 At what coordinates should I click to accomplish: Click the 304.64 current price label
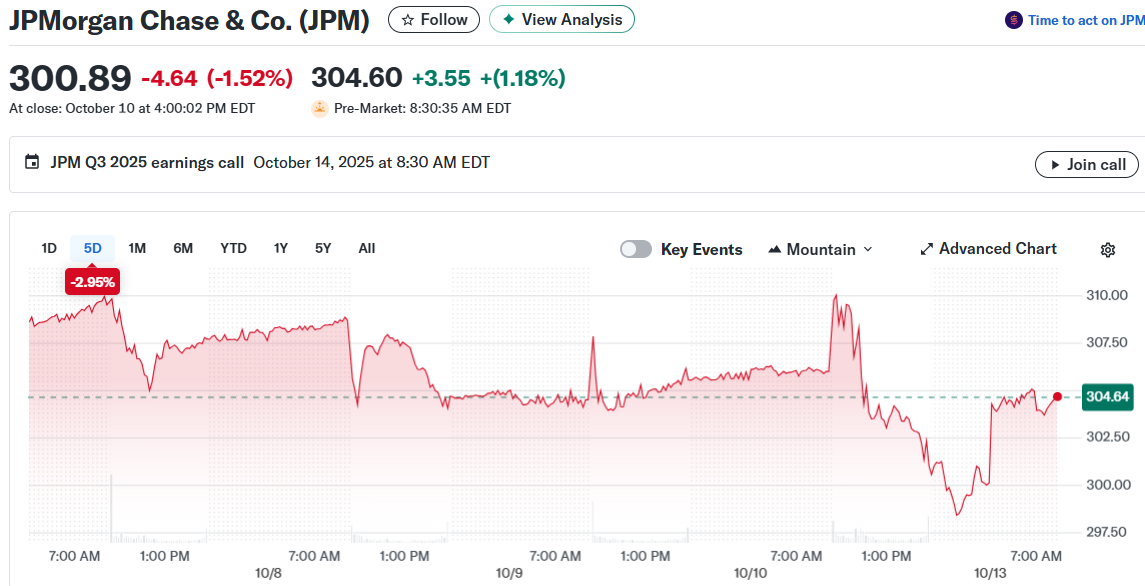1107,397
